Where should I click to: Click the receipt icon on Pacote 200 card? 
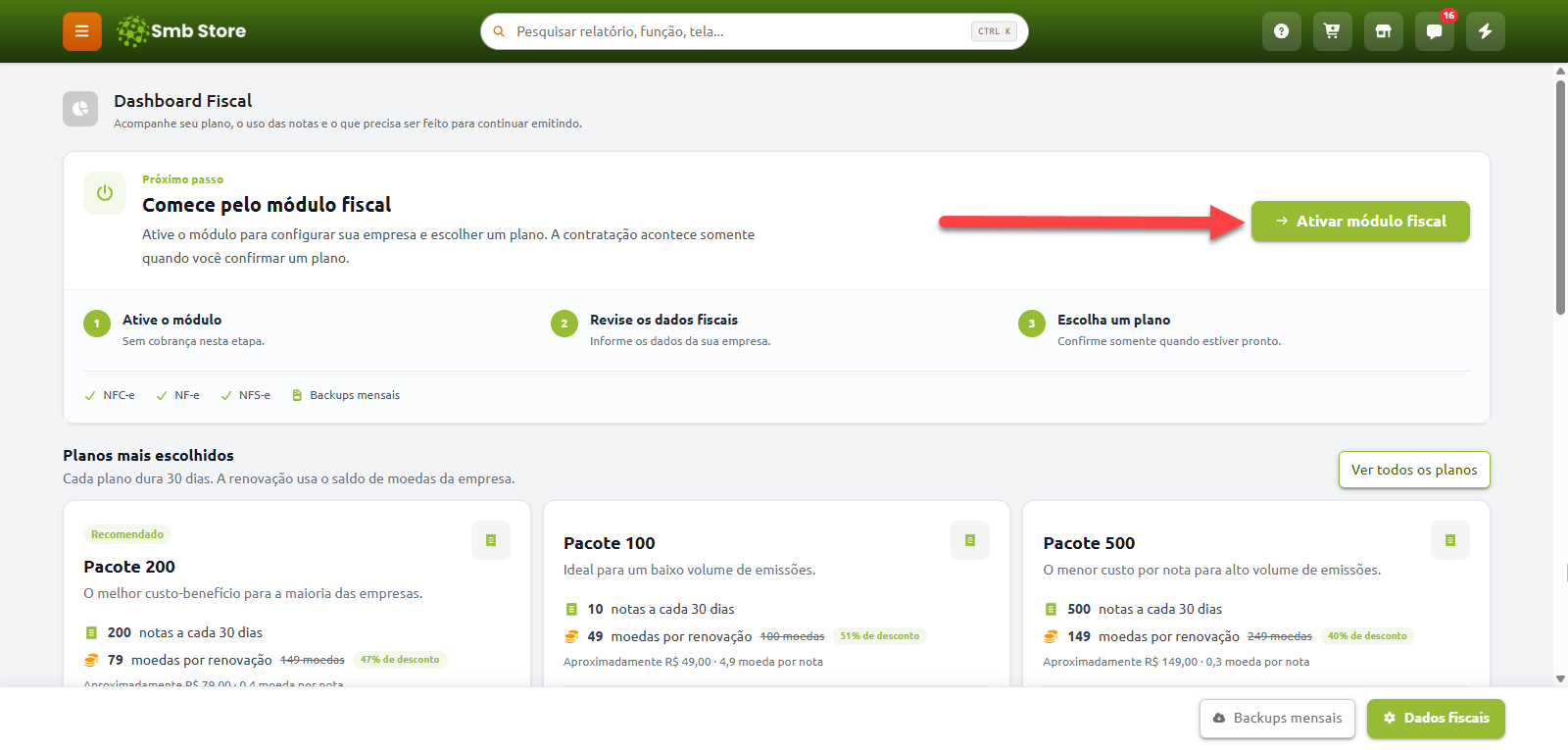click(x=491, y=540)
